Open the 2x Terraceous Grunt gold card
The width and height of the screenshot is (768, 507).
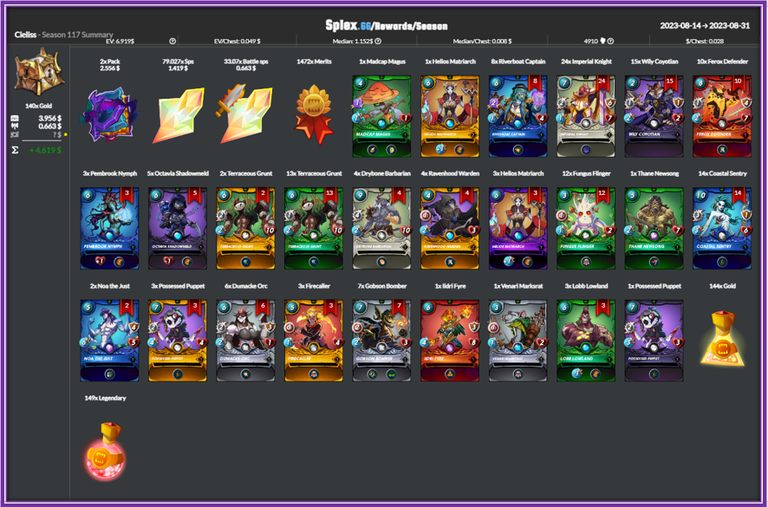tap(245, 228)
